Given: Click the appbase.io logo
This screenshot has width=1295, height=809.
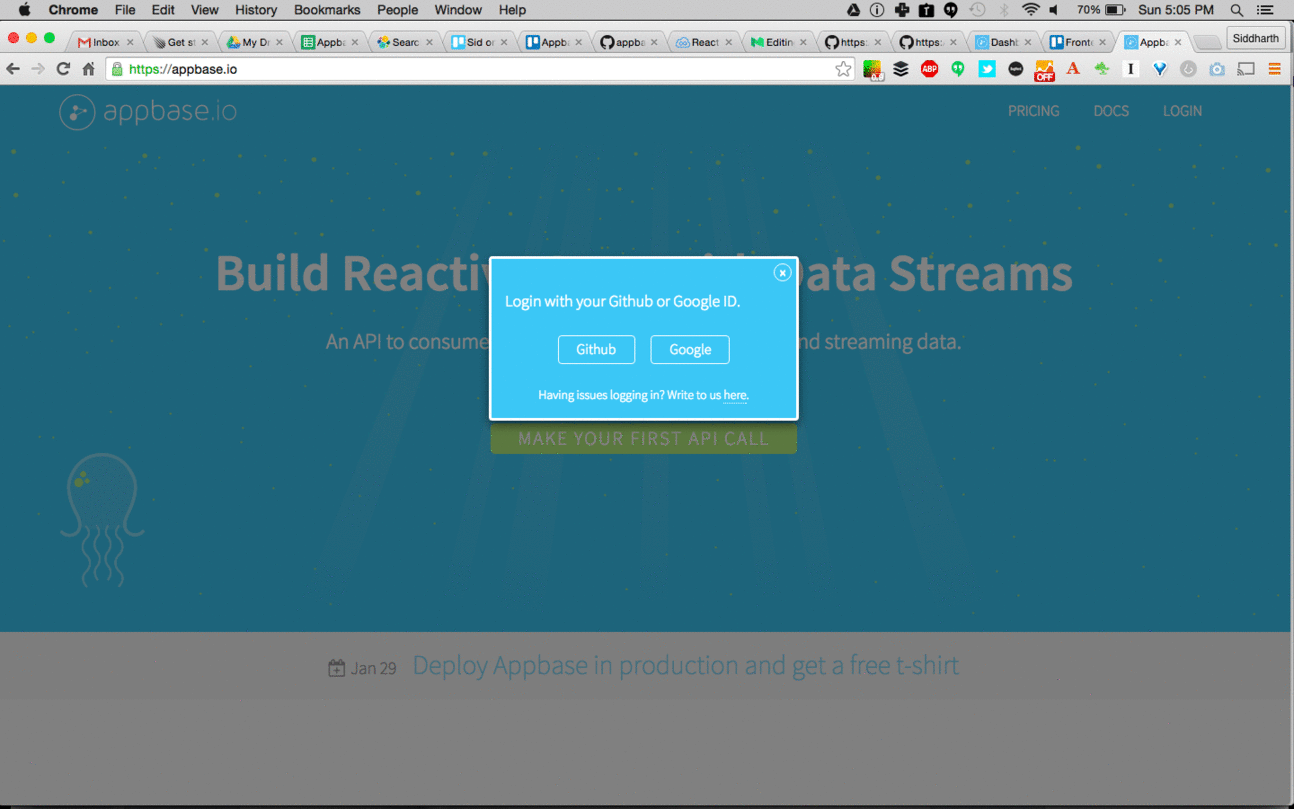Looking at the screenshot, I should coord(148,111).
